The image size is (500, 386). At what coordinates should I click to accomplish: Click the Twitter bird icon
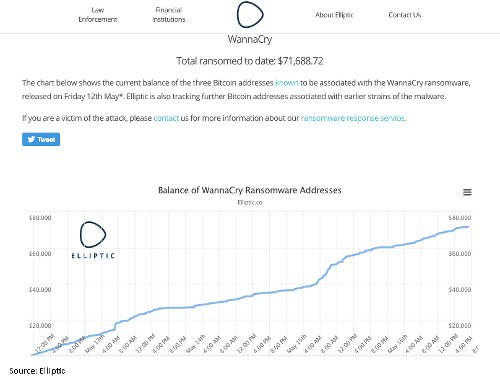pos(31,139)
